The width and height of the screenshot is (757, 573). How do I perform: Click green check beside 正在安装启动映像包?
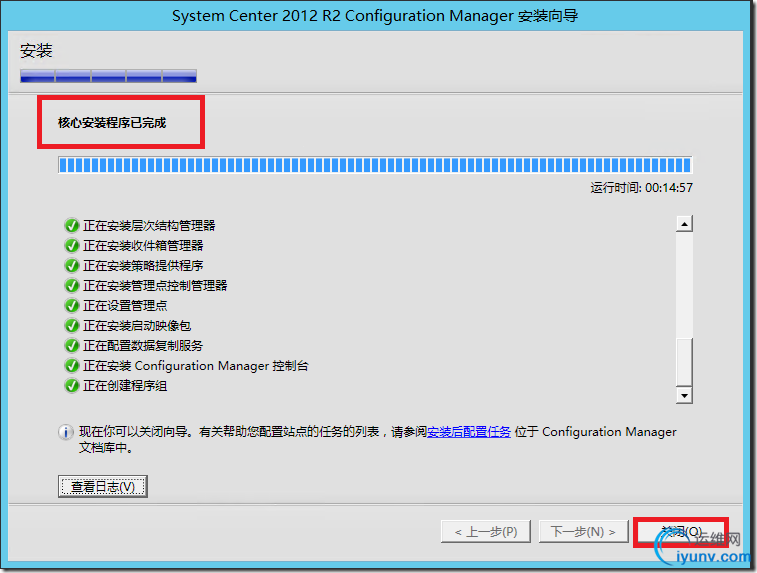click(x=71, y=326)
